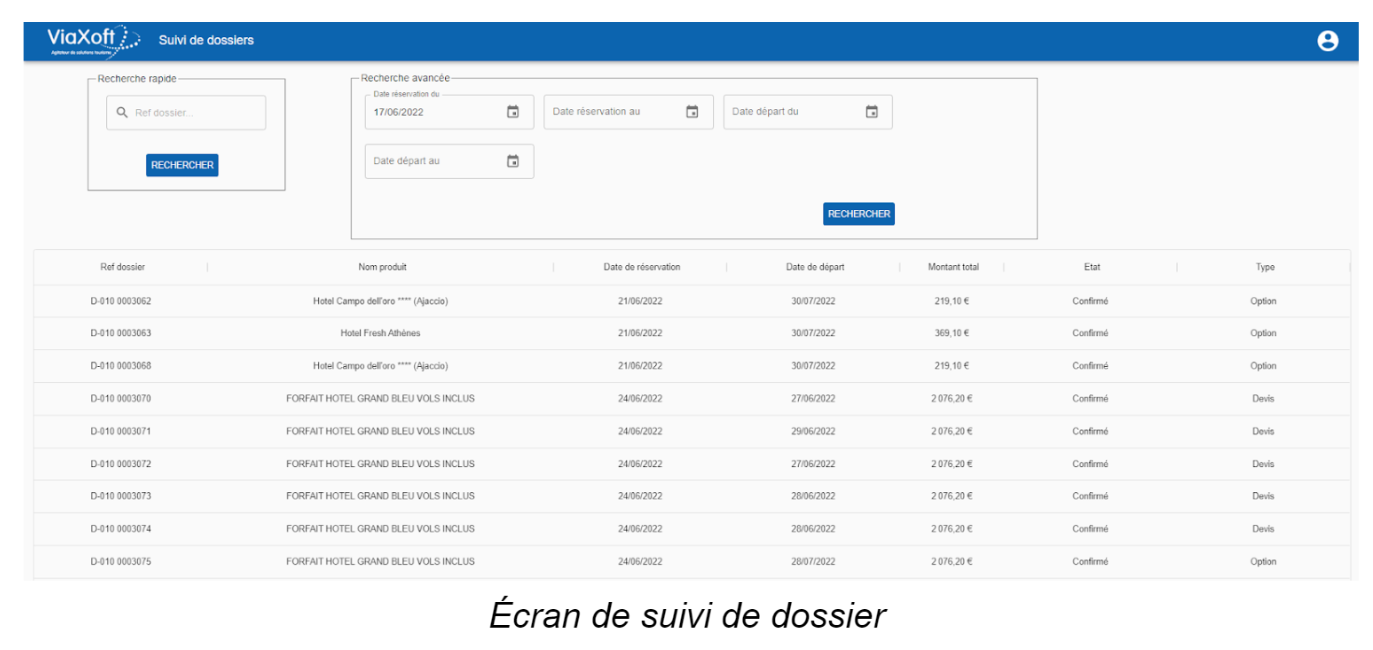Click the Hotel Fresh Athènes product name
This screenshot has height=650, width=1373.
pos(380,333)
